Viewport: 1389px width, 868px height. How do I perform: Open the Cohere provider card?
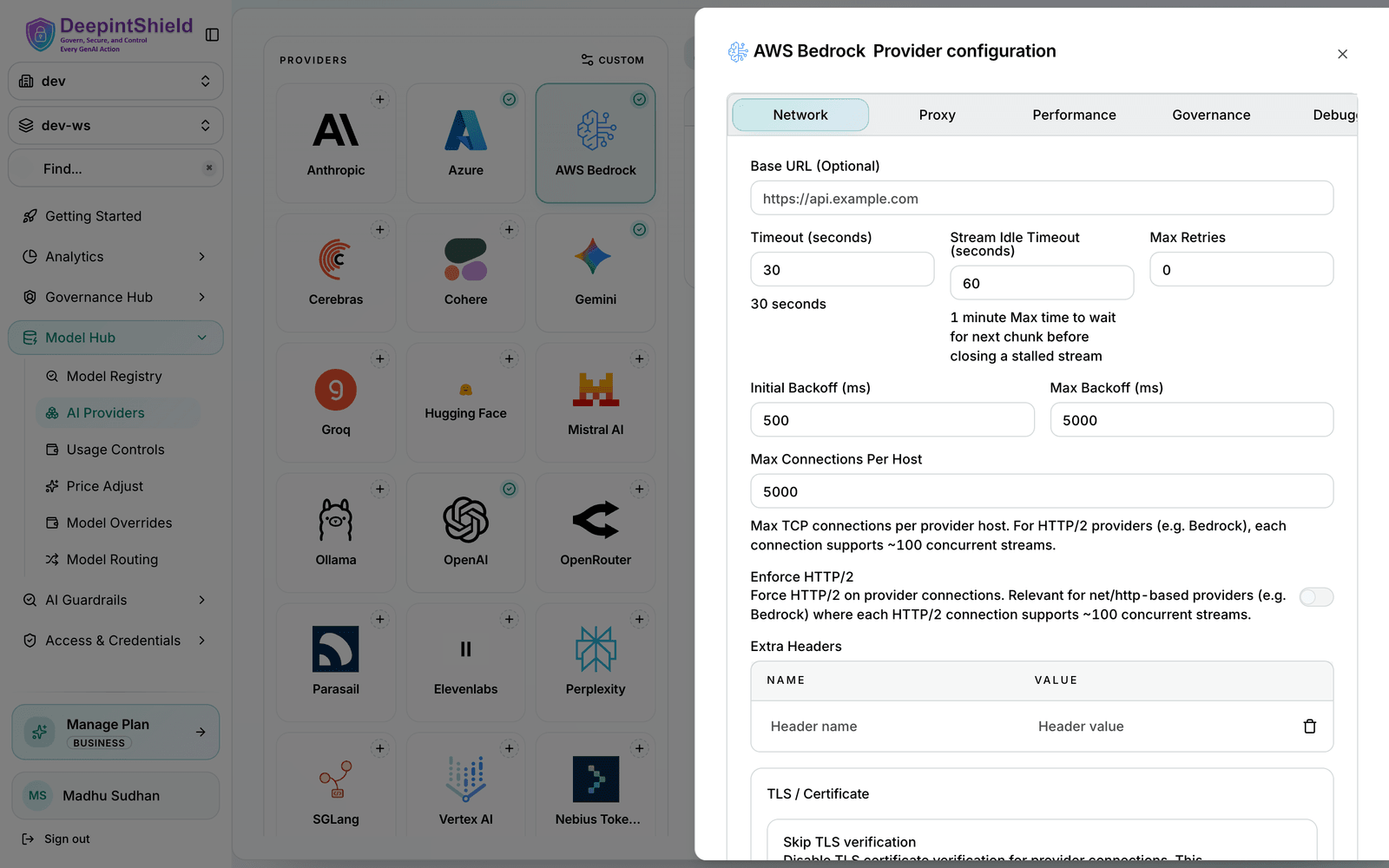click(465, 273)
